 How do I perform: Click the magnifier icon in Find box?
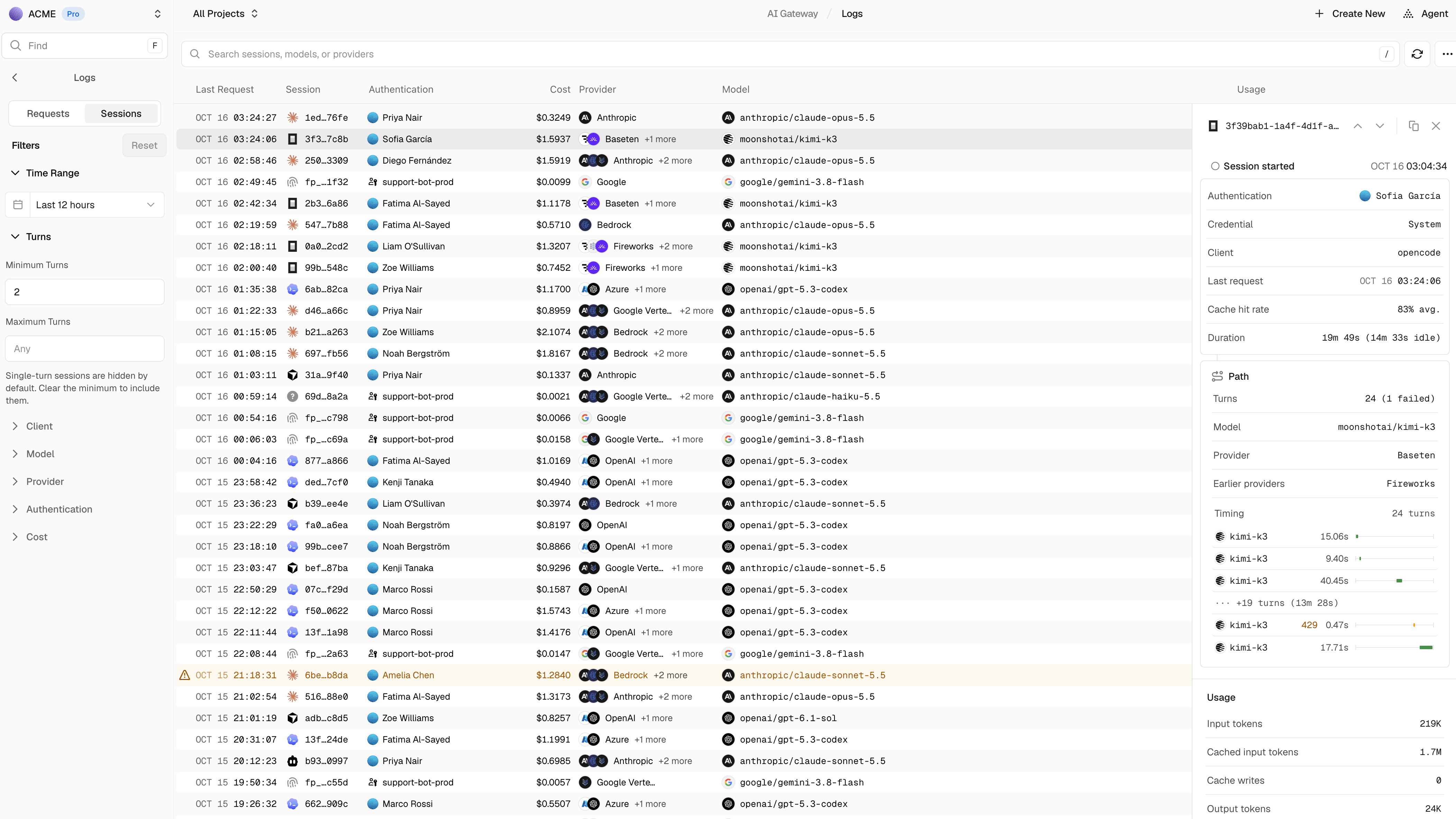click(16, 45)
